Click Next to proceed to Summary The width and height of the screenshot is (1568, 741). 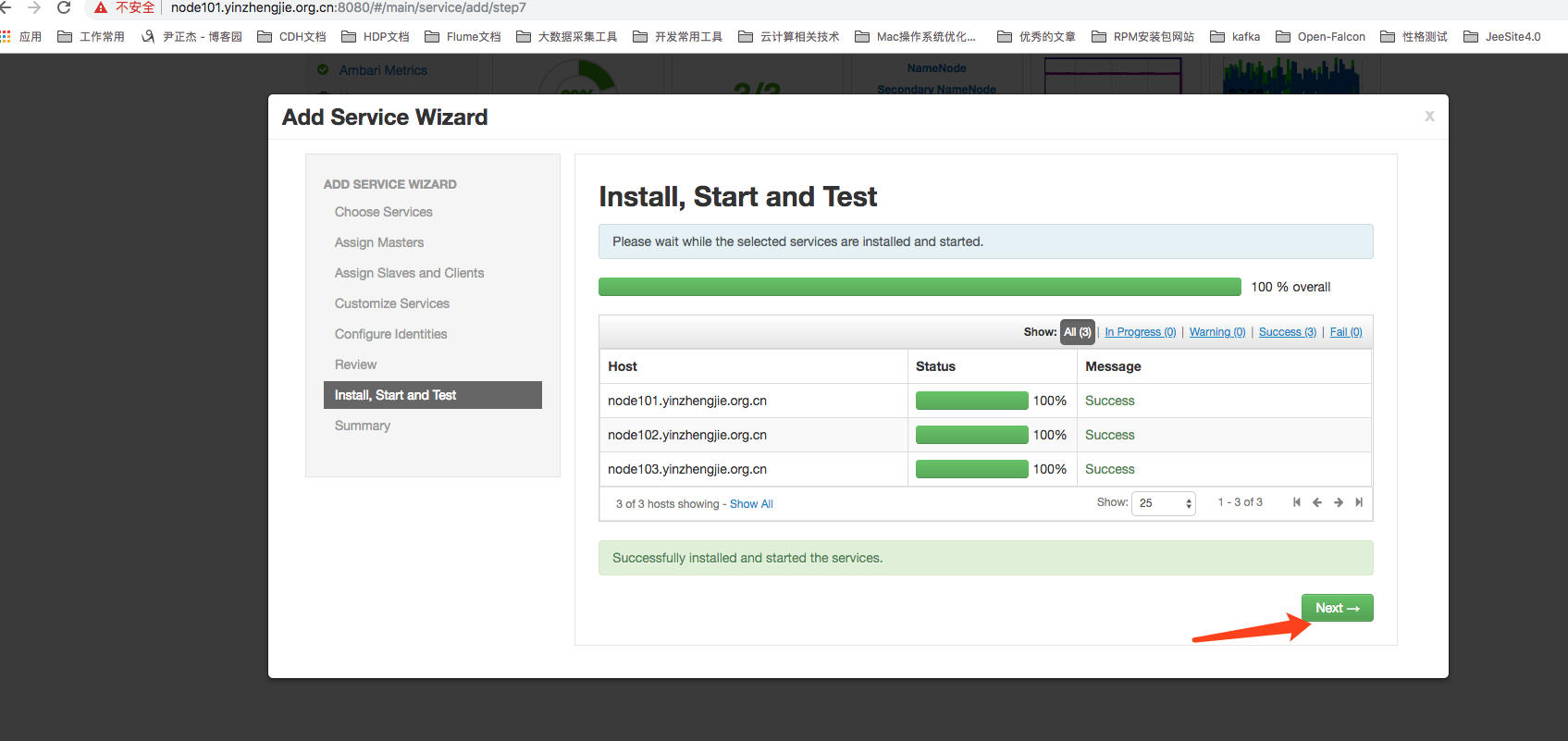coord(1337,608)
